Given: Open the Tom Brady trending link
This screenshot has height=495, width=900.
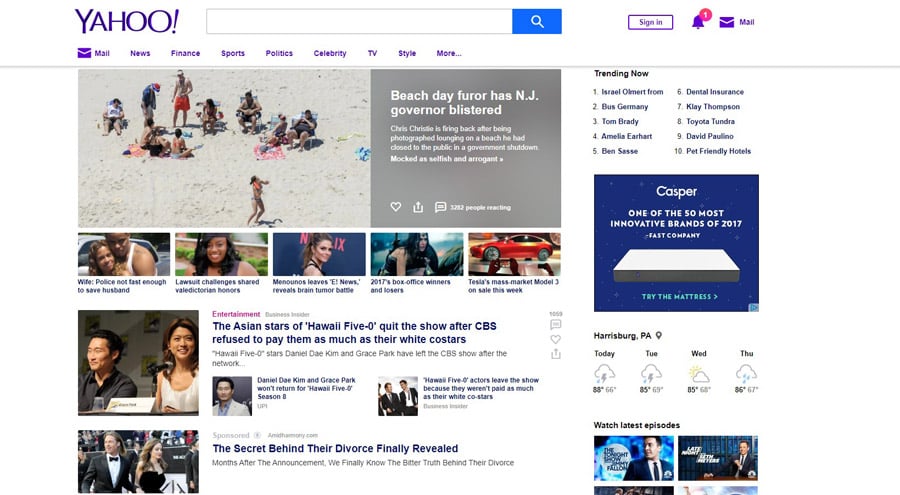Looking at the screenshot, I should point(620,121).
